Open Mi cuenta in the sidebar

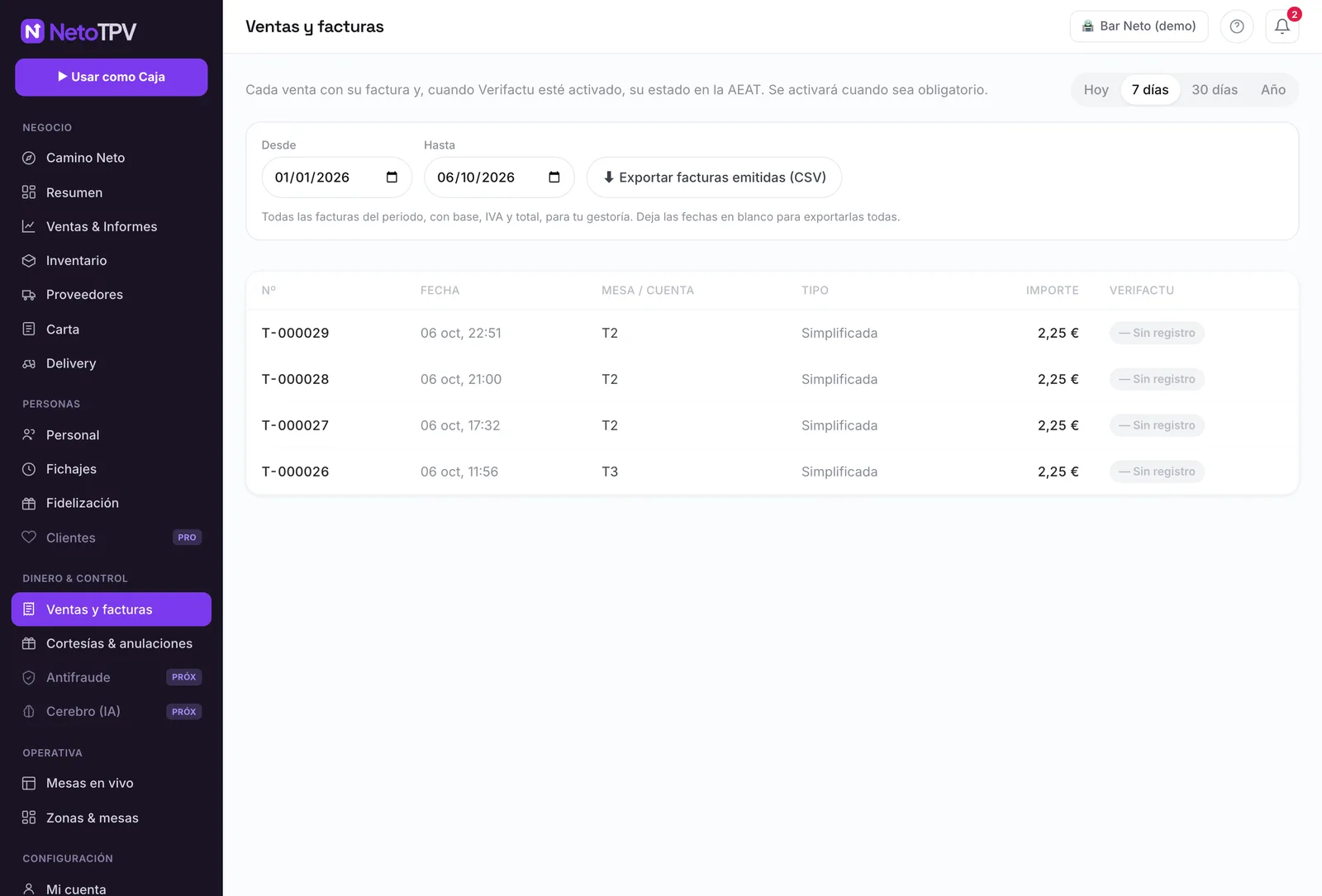coord(112,888)
